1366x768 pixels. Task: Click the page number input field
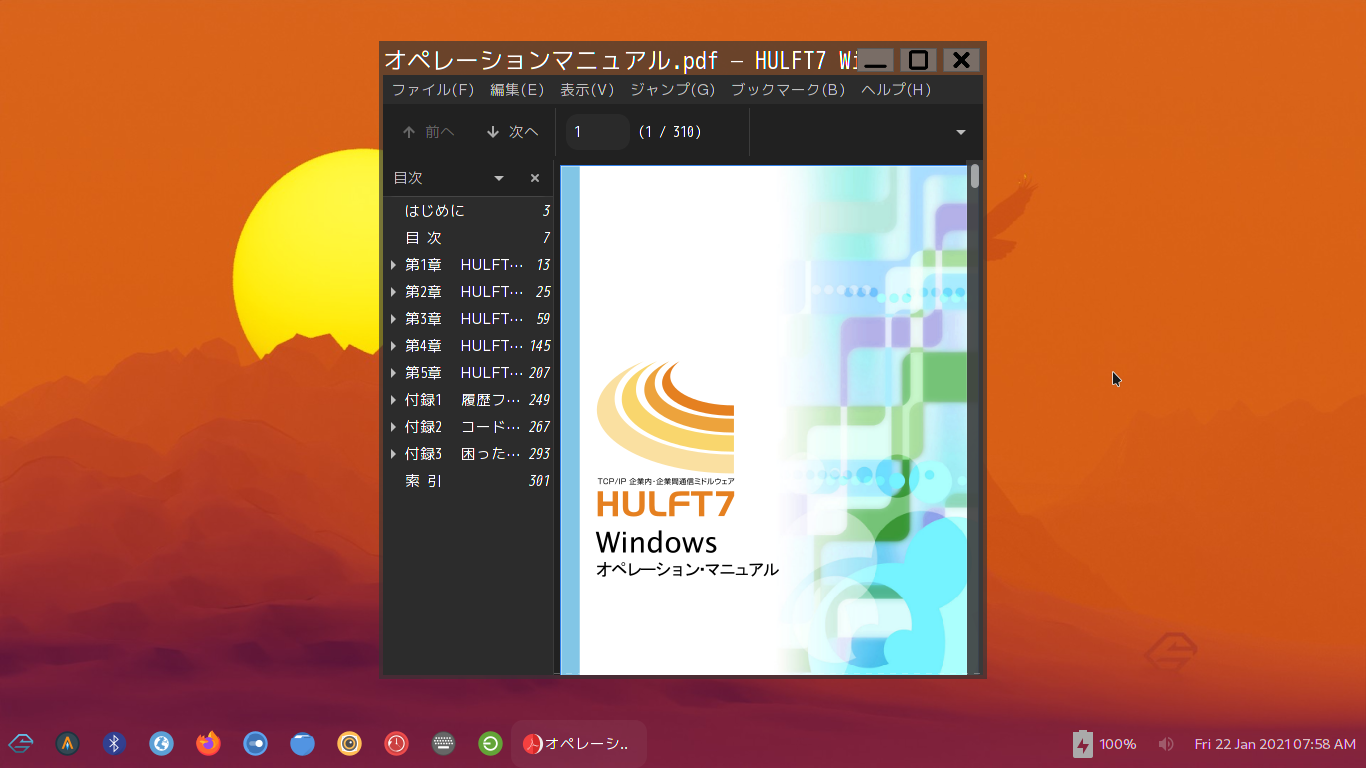click(x=597, y=132)
